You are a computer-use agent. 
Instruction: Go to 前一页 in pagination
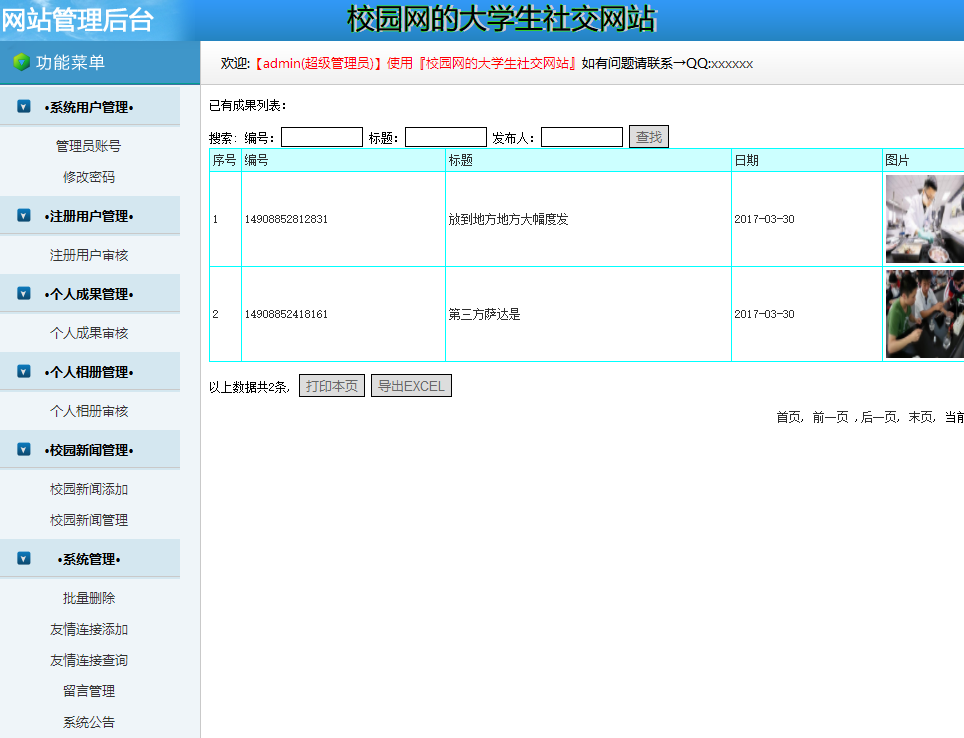830,418
